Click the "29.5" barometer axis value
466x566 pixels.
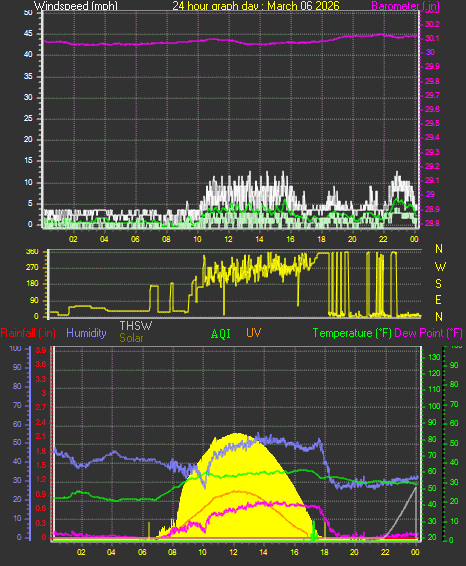pos(432,123)
